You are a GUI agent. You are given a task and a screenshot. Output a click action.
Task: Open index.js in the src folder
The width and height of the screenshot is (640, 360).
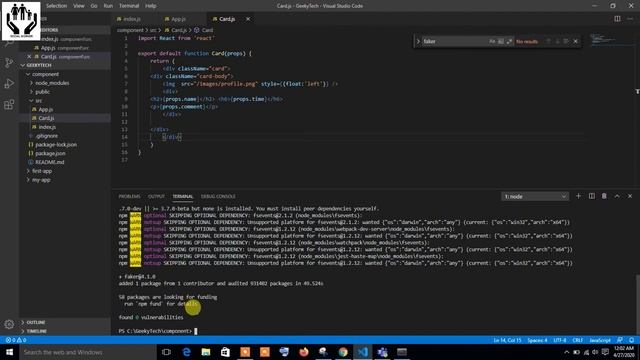tap(65, 127)
